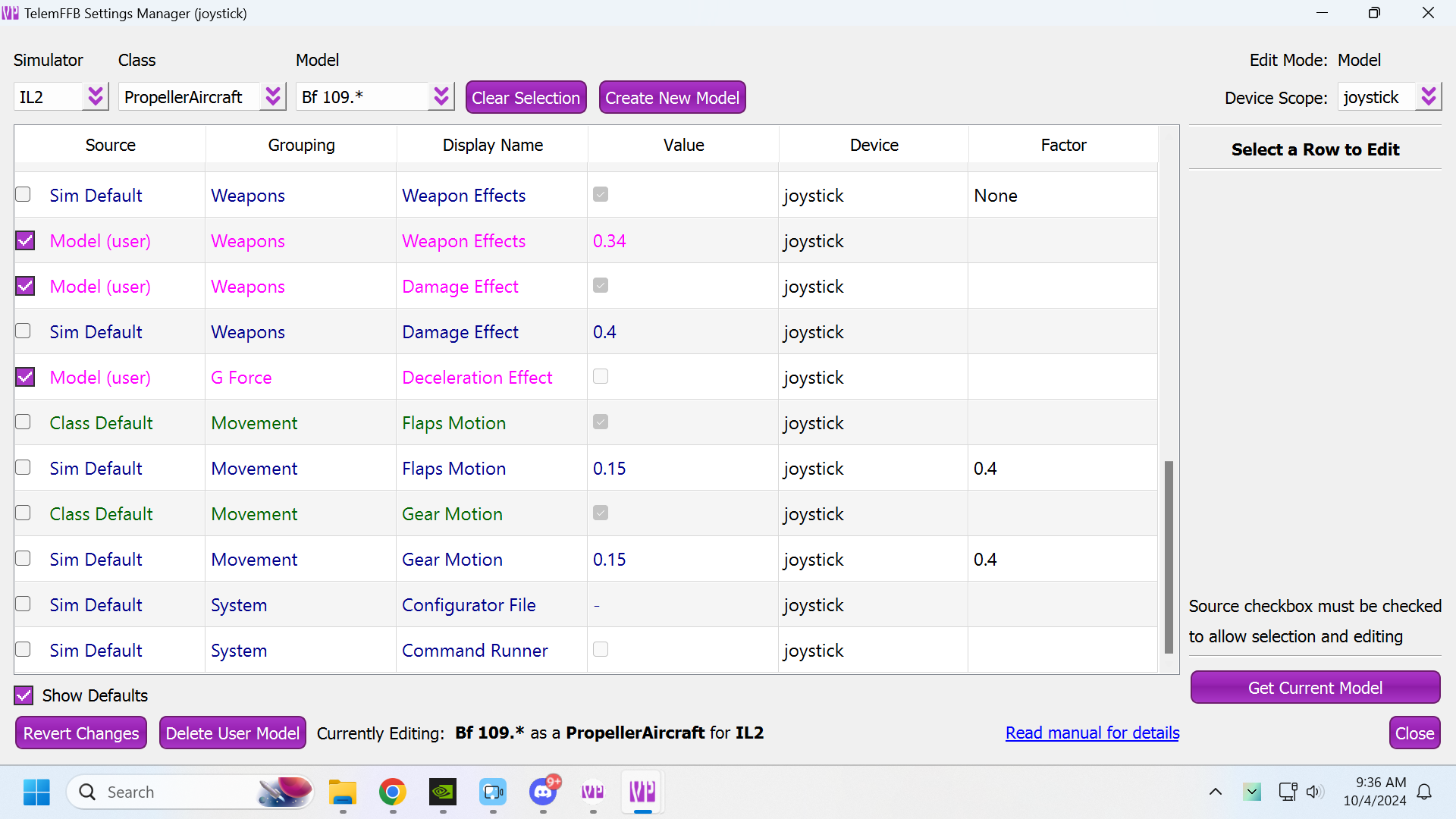Uncheck Model (user) Deceleration Effect source checkbox
The width and height of the screenshot is (1456, 819).
point(25,377)
